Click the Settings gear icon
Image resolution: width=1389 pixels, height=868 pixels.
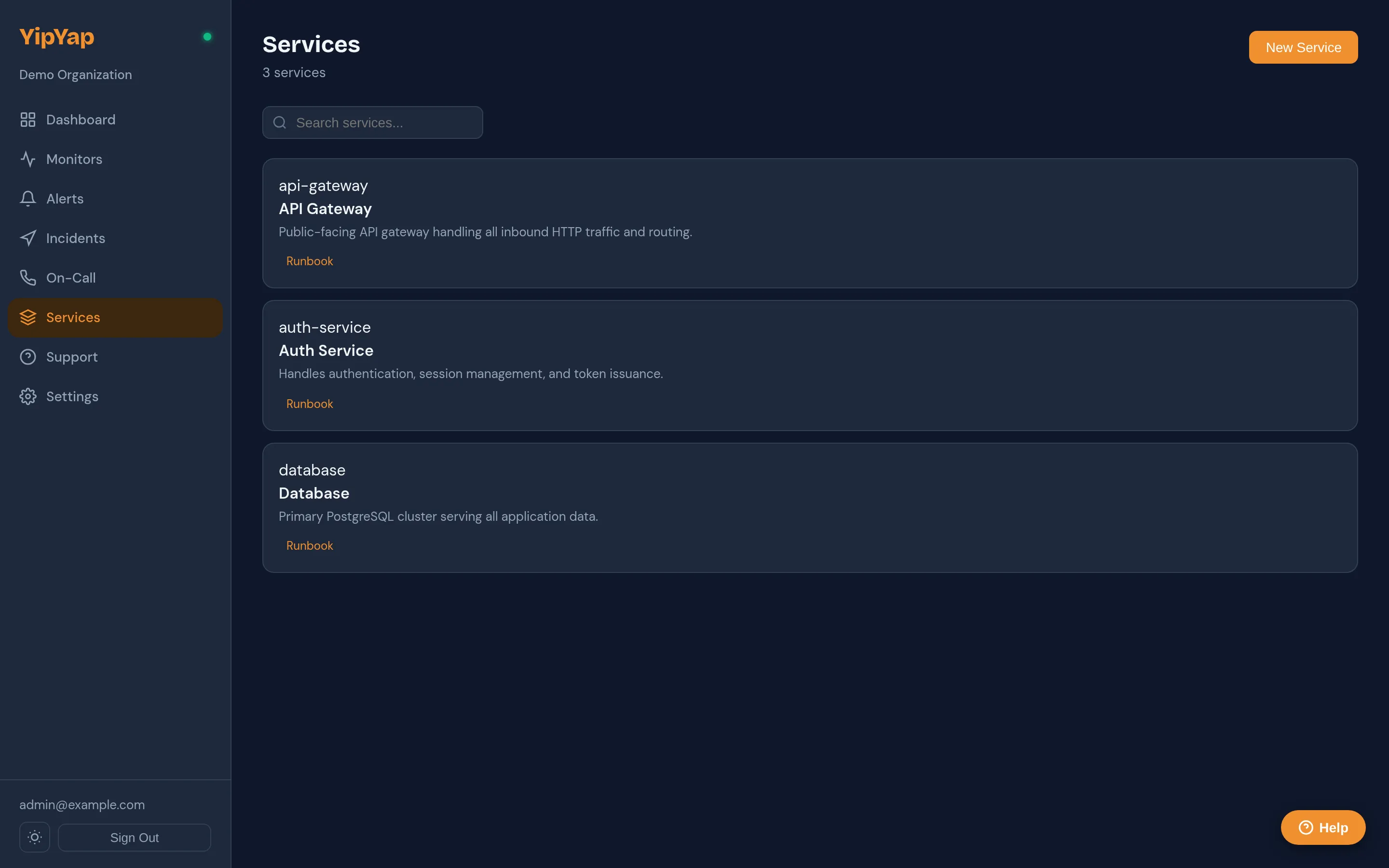click(x=28, y=396)
